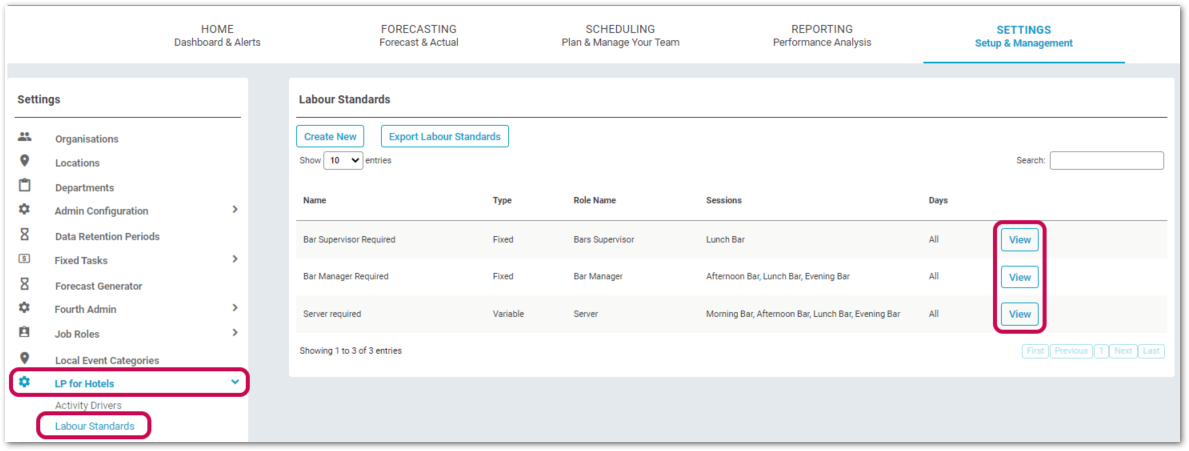Open the HOME Dashboard & Alerts tab

(217, 36)
